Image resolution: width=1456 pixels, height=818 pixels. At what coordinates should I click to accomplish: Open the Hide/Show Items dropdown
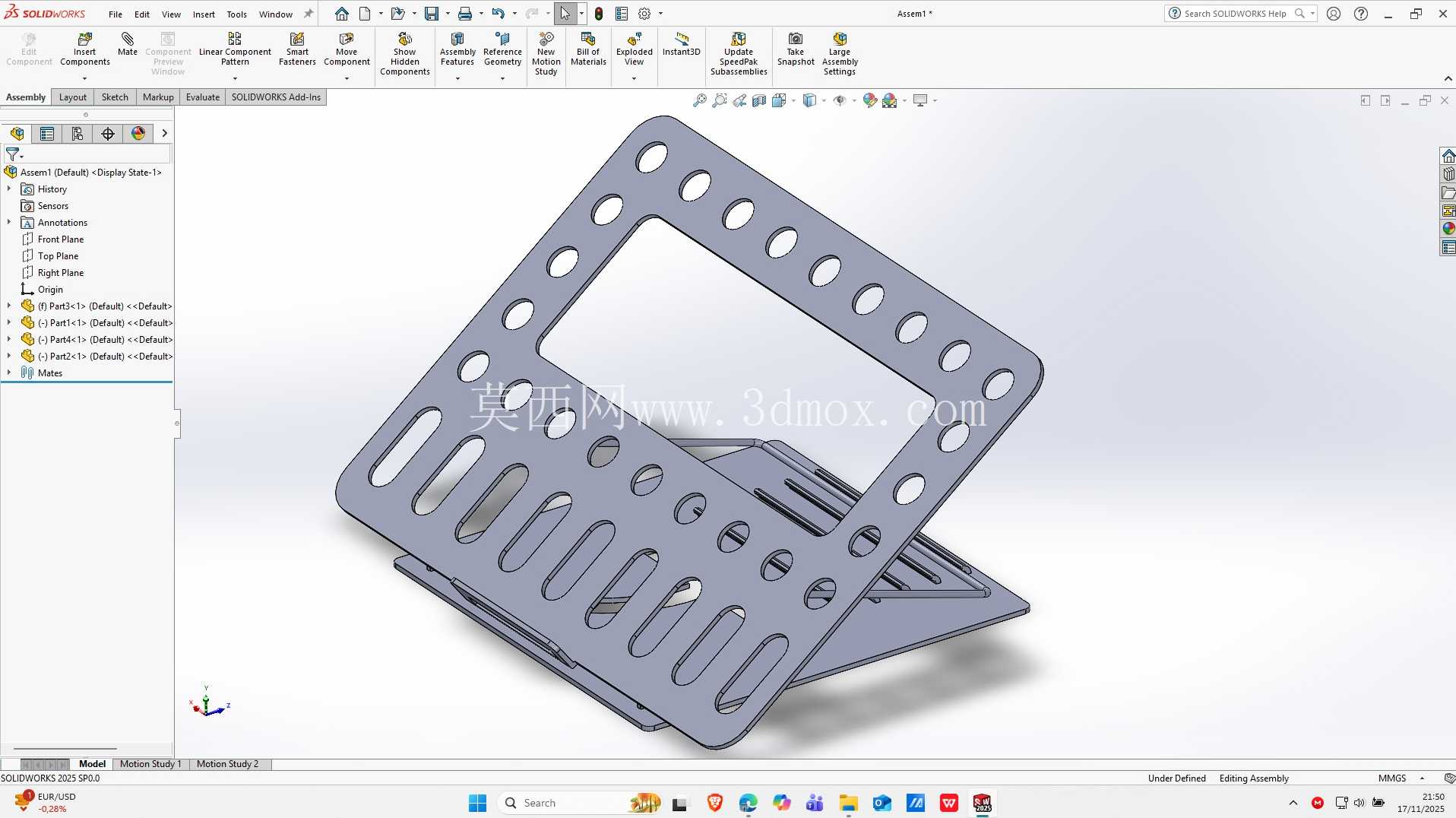(x=854, y=100)
